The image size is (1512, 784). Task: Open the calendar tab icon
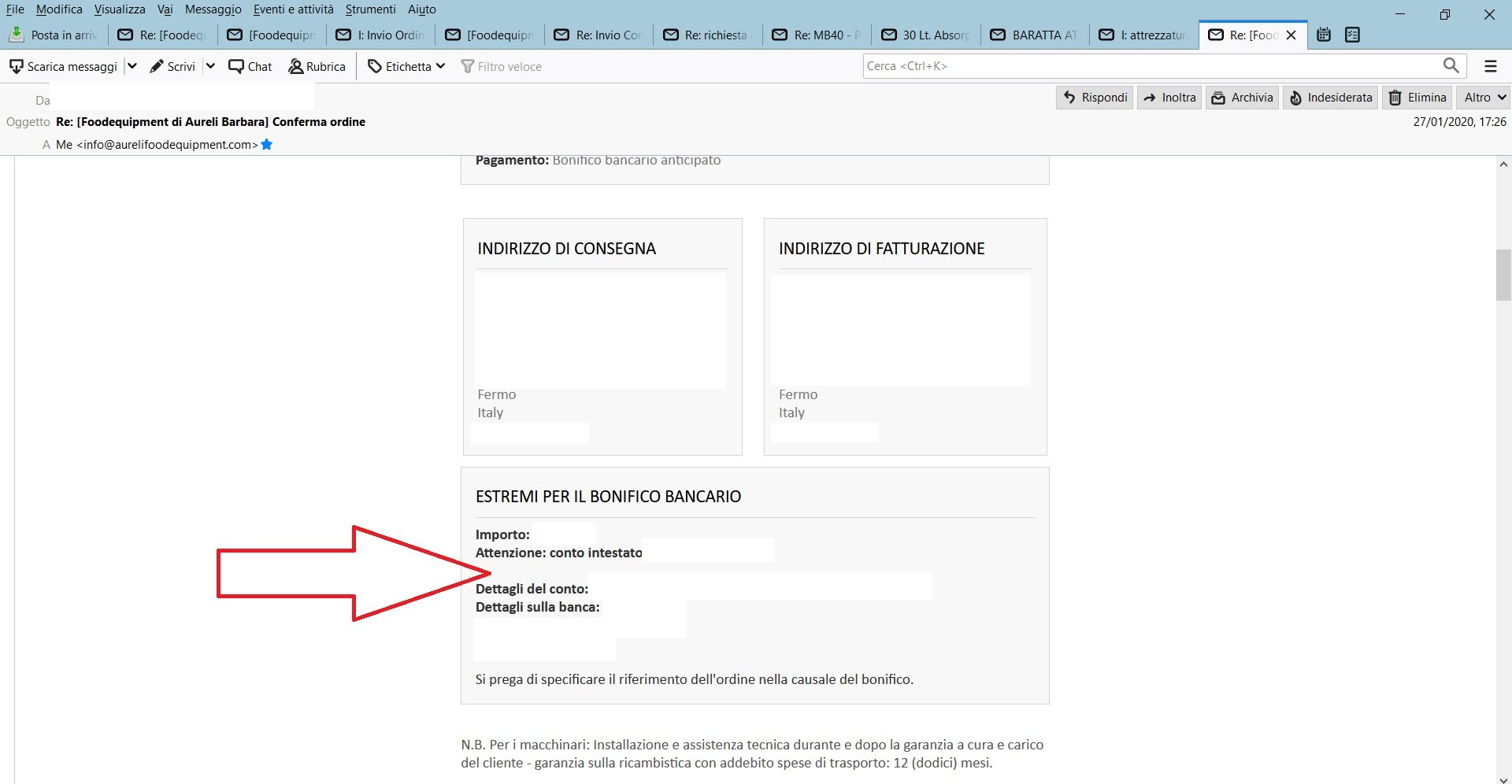1324,35
